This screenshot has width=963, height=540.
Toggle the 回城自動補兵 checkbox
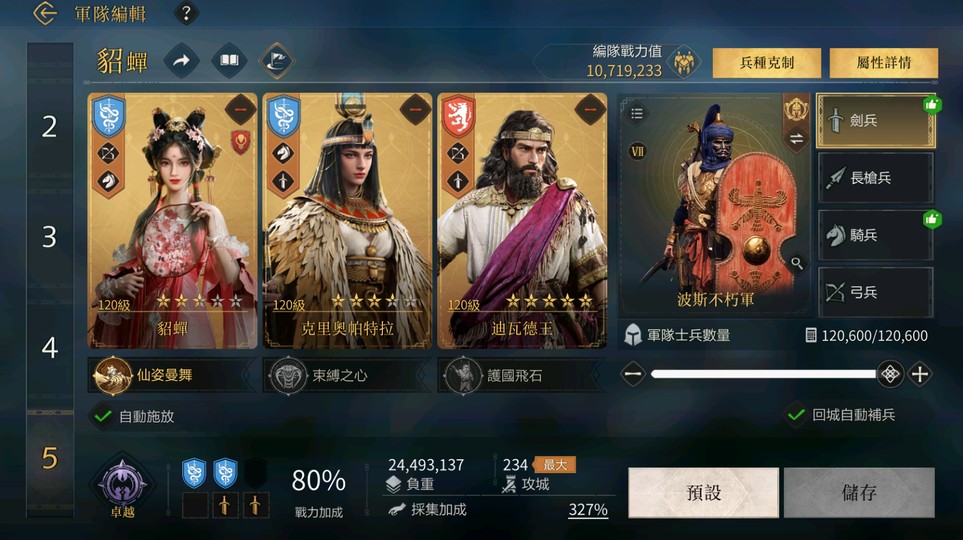(796, 415)
